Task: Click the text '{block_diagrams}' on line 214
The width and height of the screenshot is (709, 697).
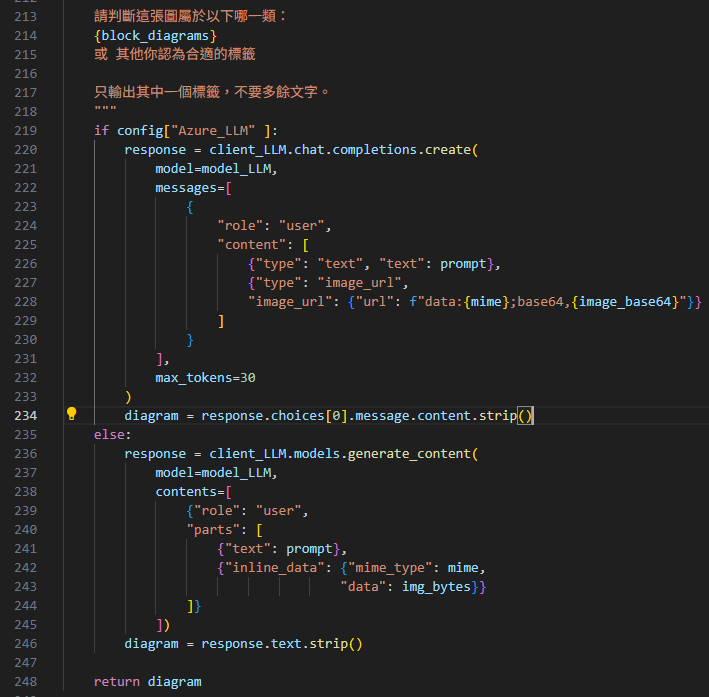Action: coord(156,36)
